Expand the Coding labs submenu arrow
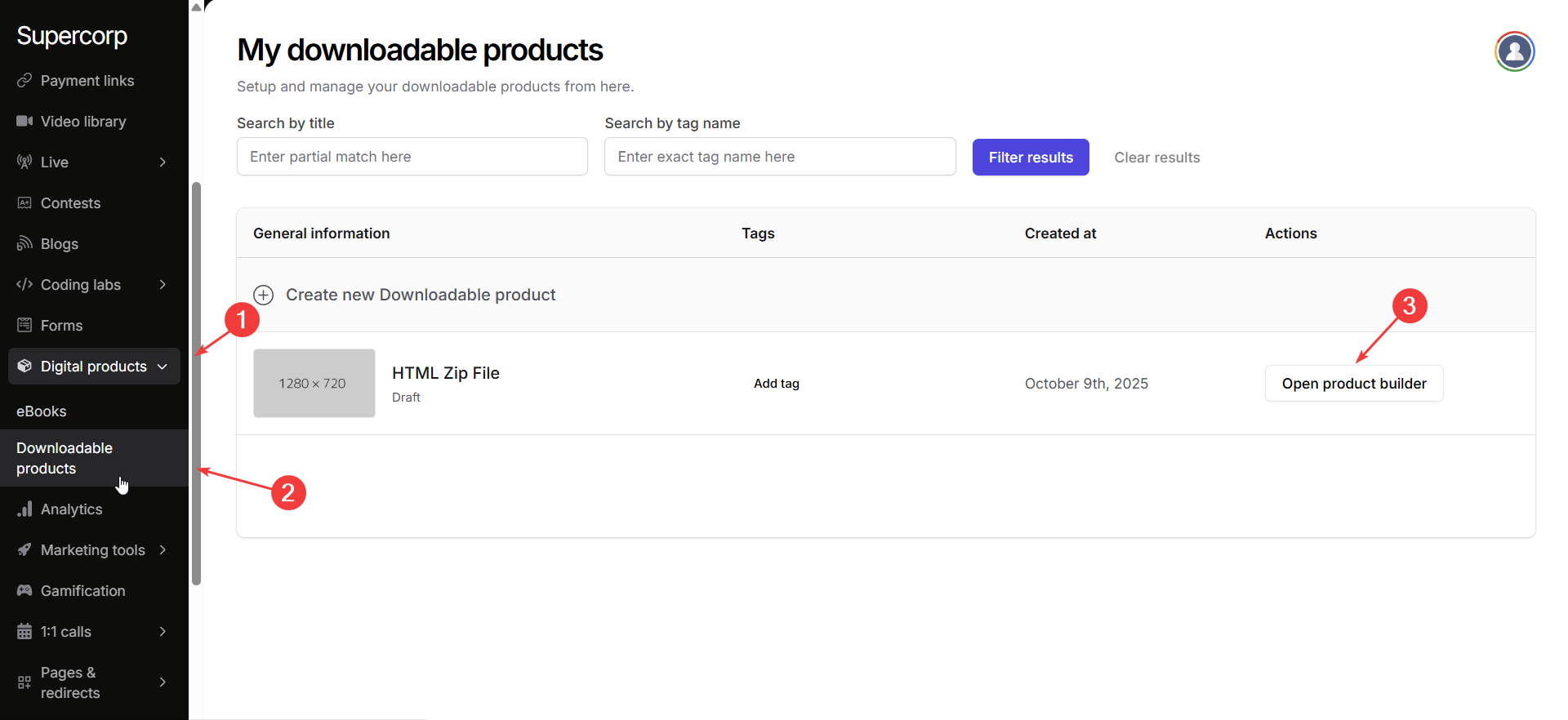This screenshot has height=720, width=1568. [163, 285]
